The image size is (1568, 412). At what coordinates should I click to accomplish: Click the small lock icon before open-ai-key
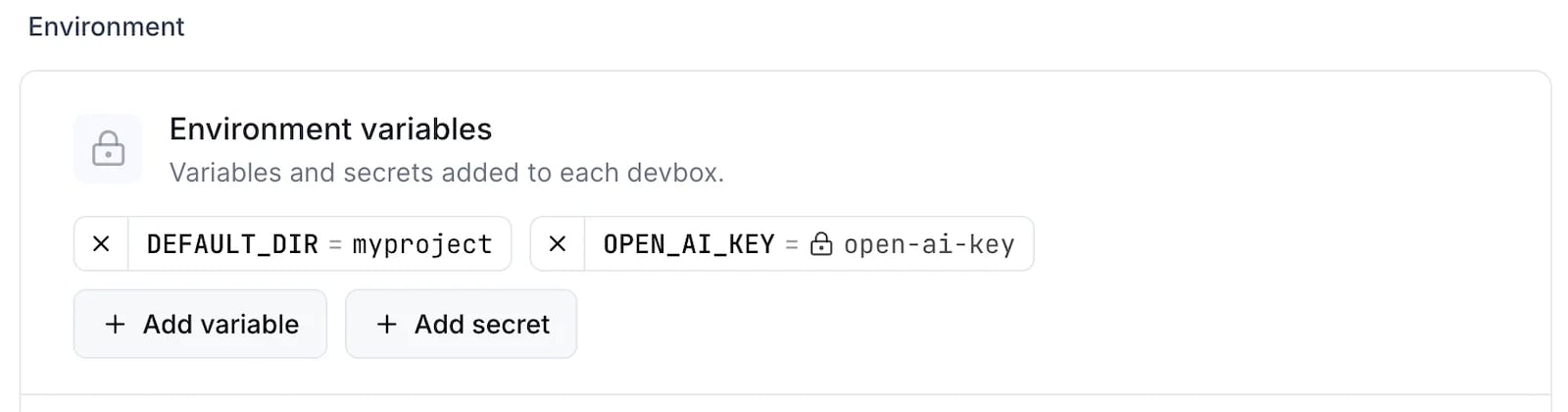click(821, 244)
